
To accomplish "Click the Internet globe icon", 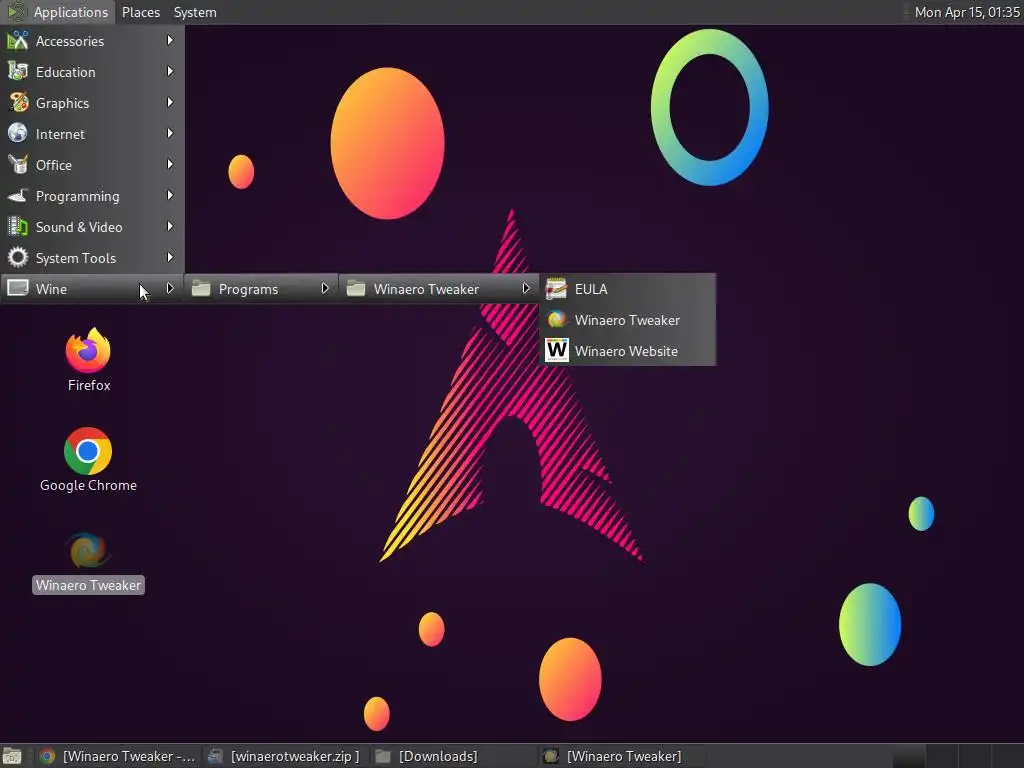I will pyautogui.click(x=18, y=133).
